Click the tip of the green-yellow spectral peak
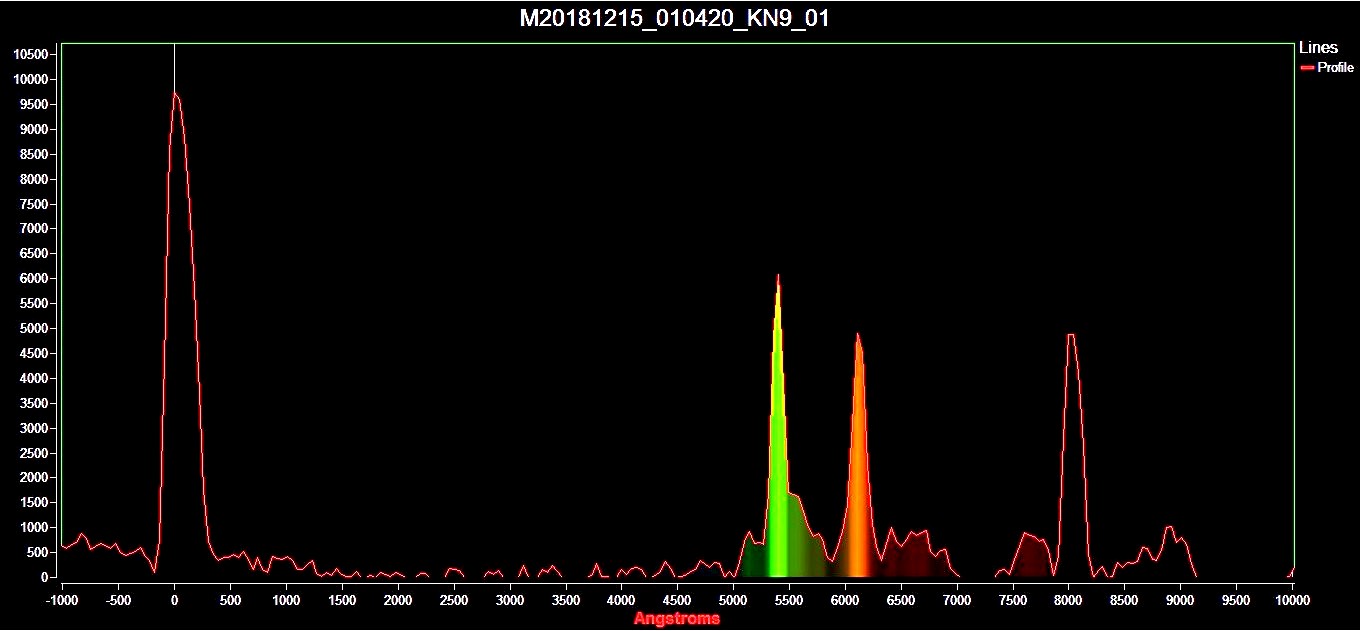This screenshot has height=631, width=1360. [778, 276]
